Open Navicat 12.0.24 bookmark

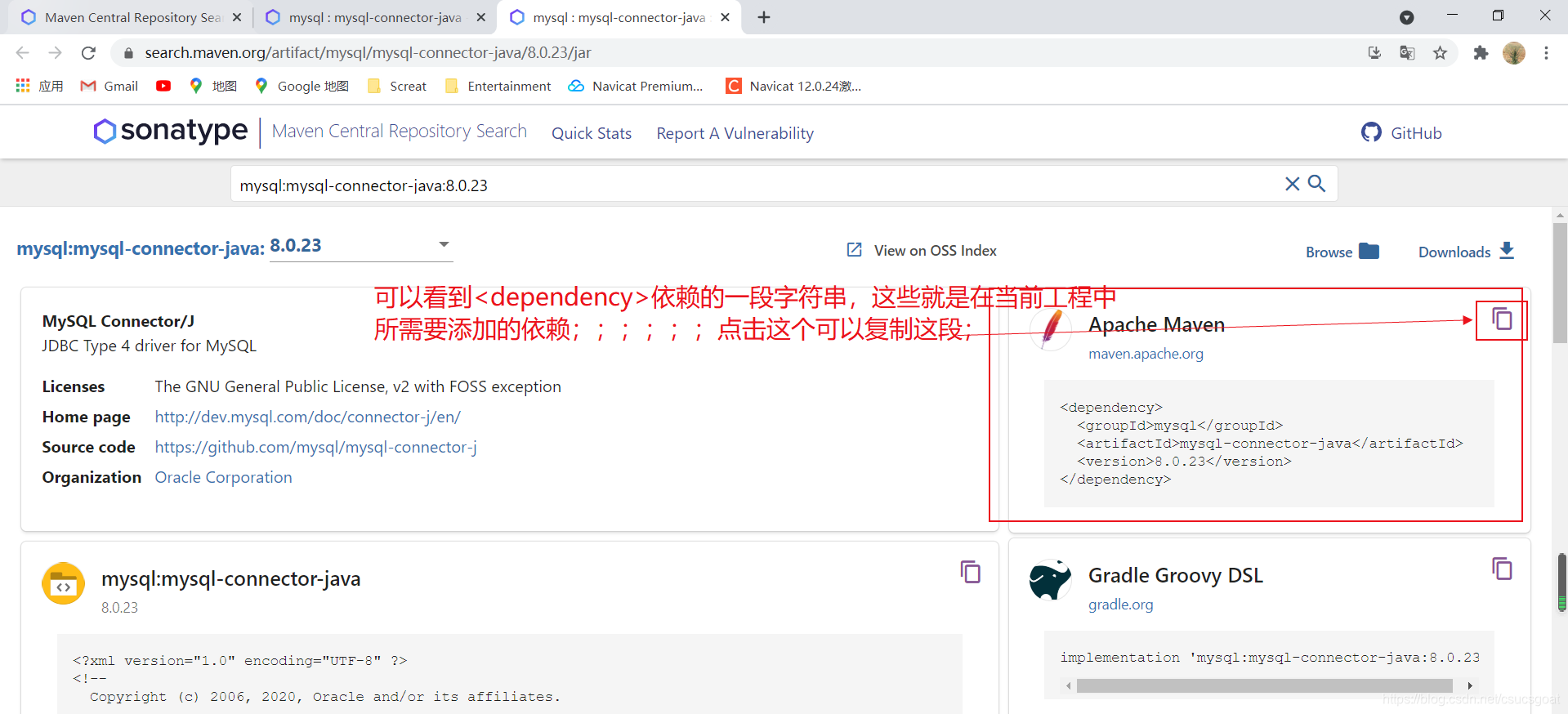(x=794, y=86)
